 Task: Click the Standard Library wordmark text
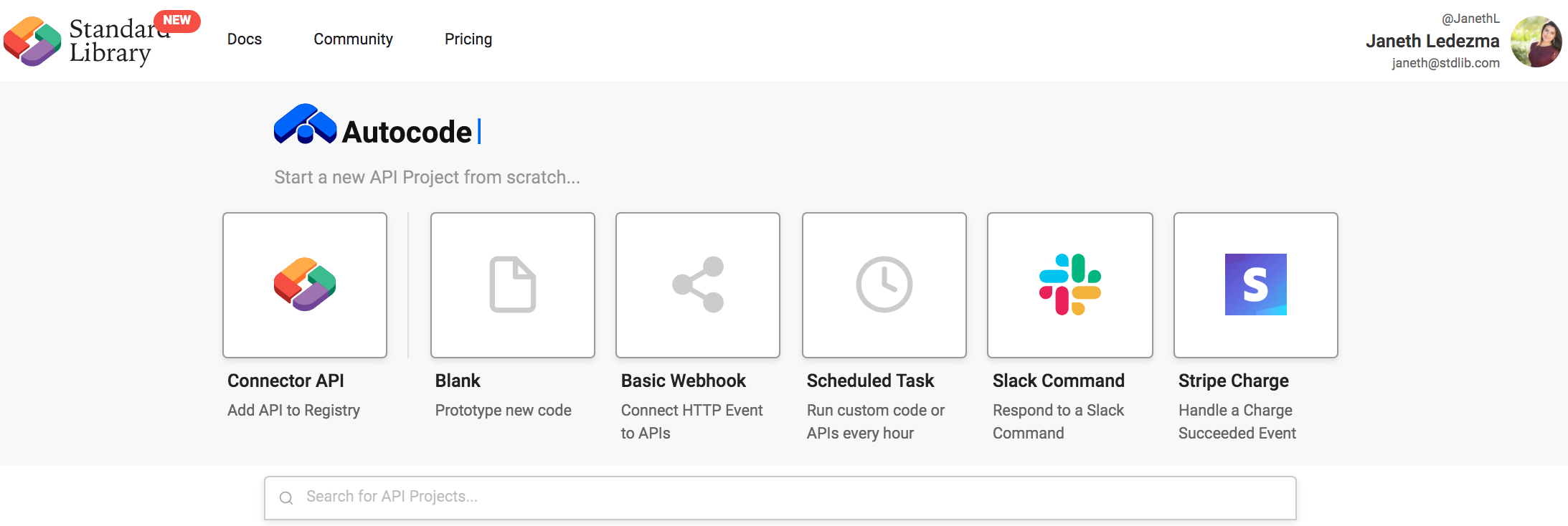pos(115,41)
